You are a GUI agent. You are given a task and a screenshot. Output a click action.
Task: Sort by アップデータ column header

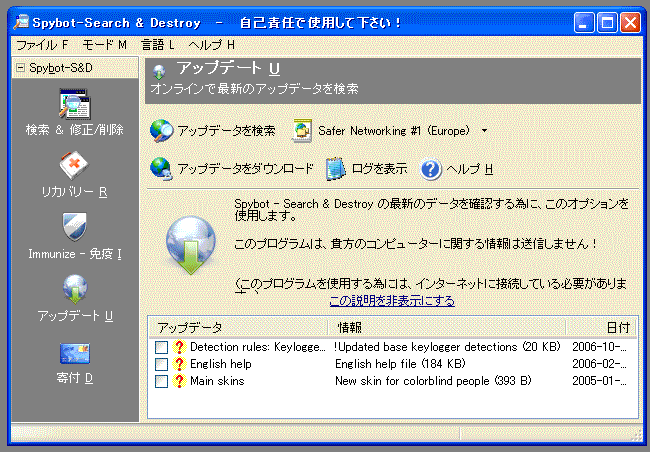(x=238, y=327)
